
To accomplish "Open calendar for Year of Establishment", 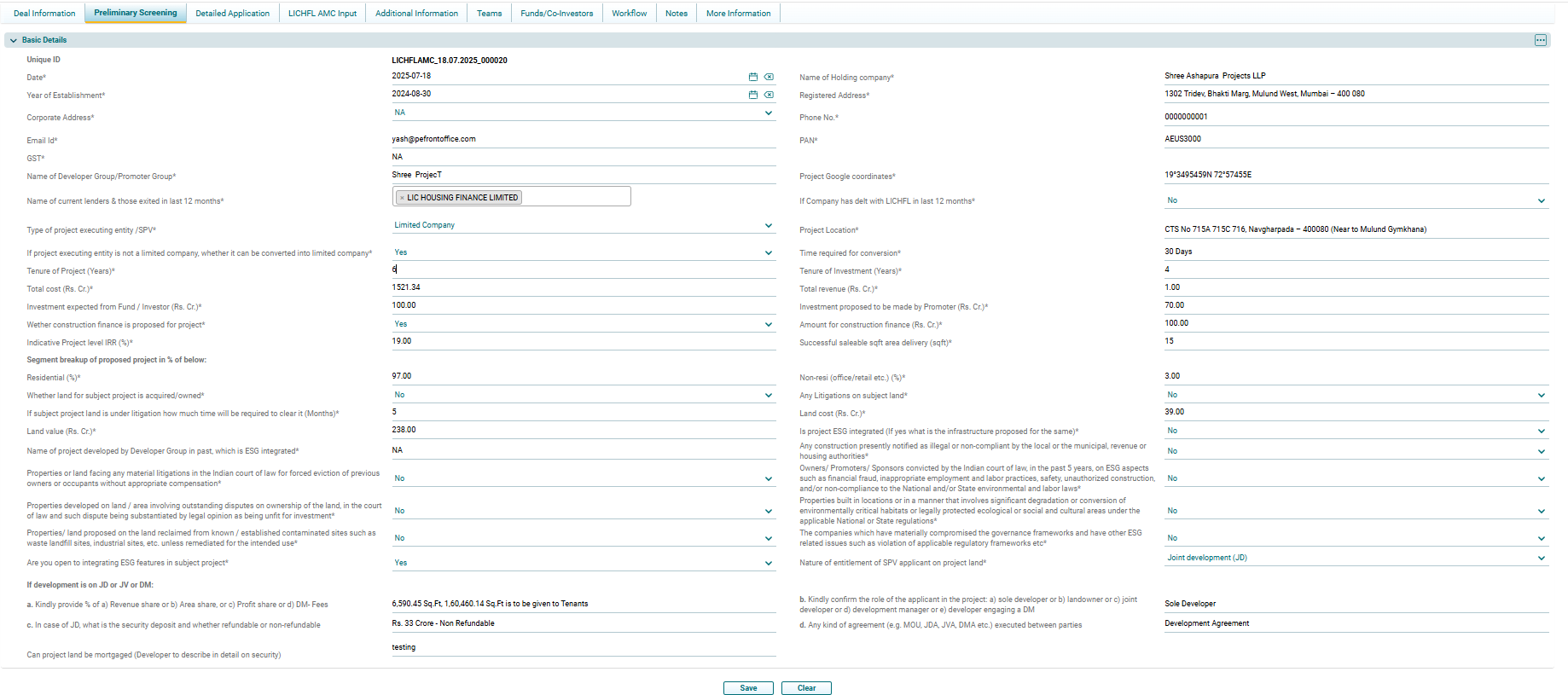I will pos(752,95).
